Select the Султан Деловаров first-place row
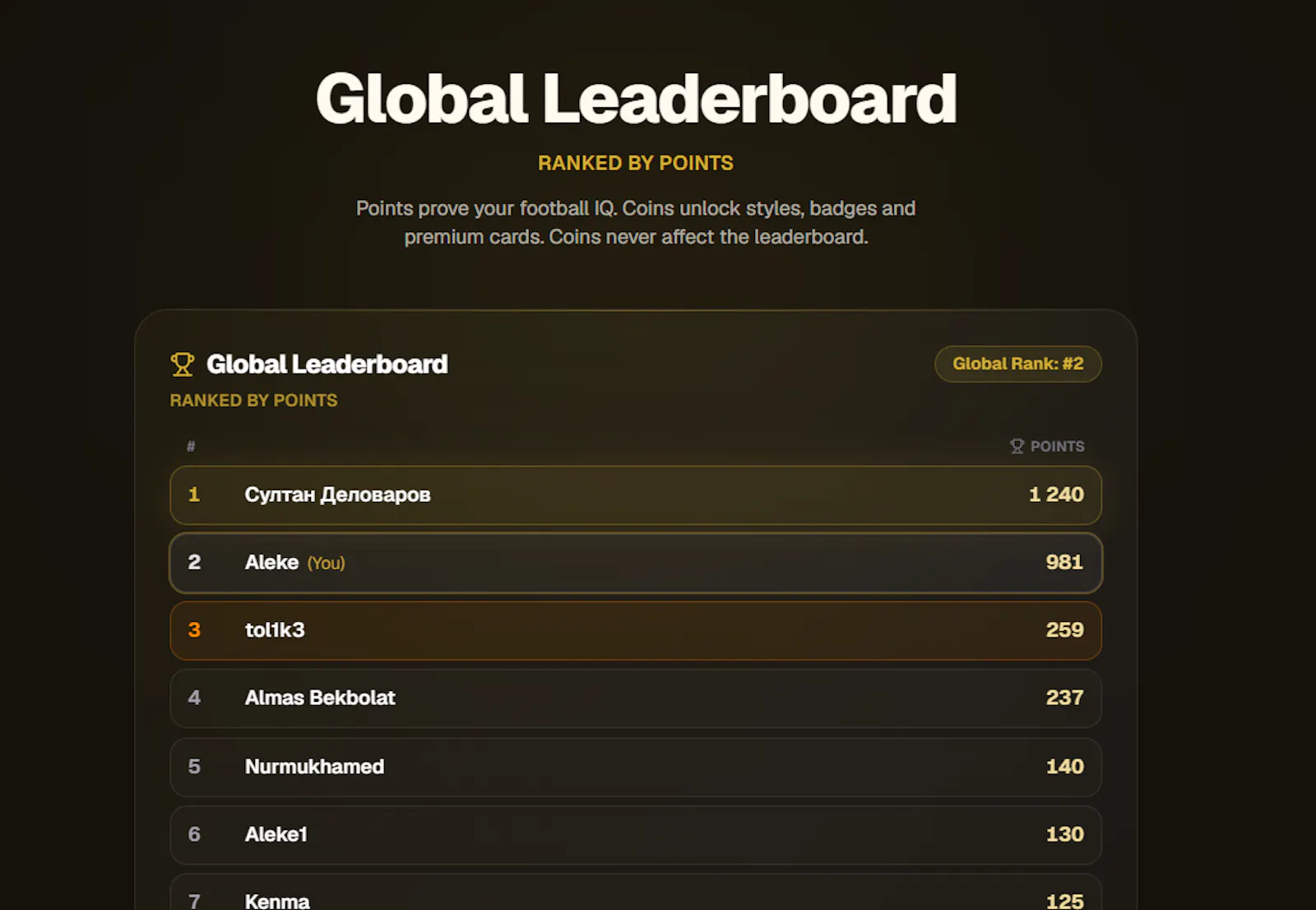 tap(636, 495)
